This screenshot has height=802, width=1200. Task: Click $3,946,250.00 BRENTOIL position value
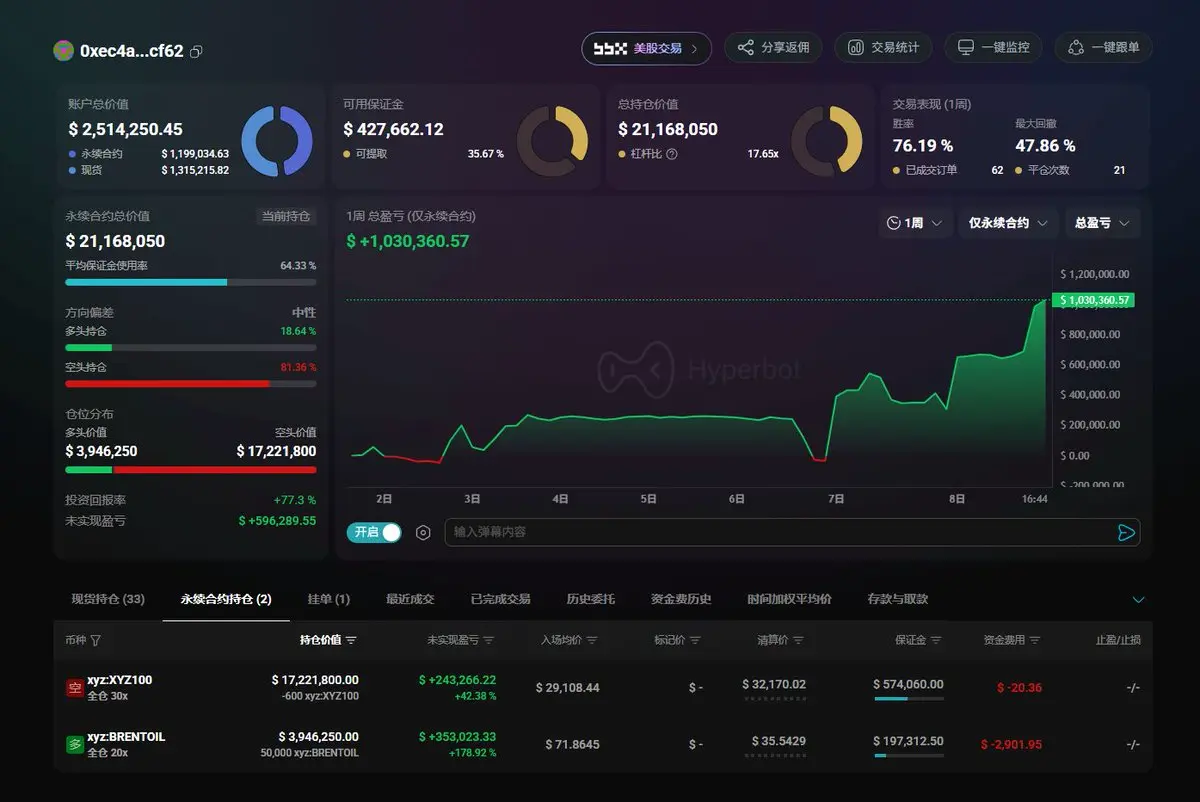coord(318,737)
